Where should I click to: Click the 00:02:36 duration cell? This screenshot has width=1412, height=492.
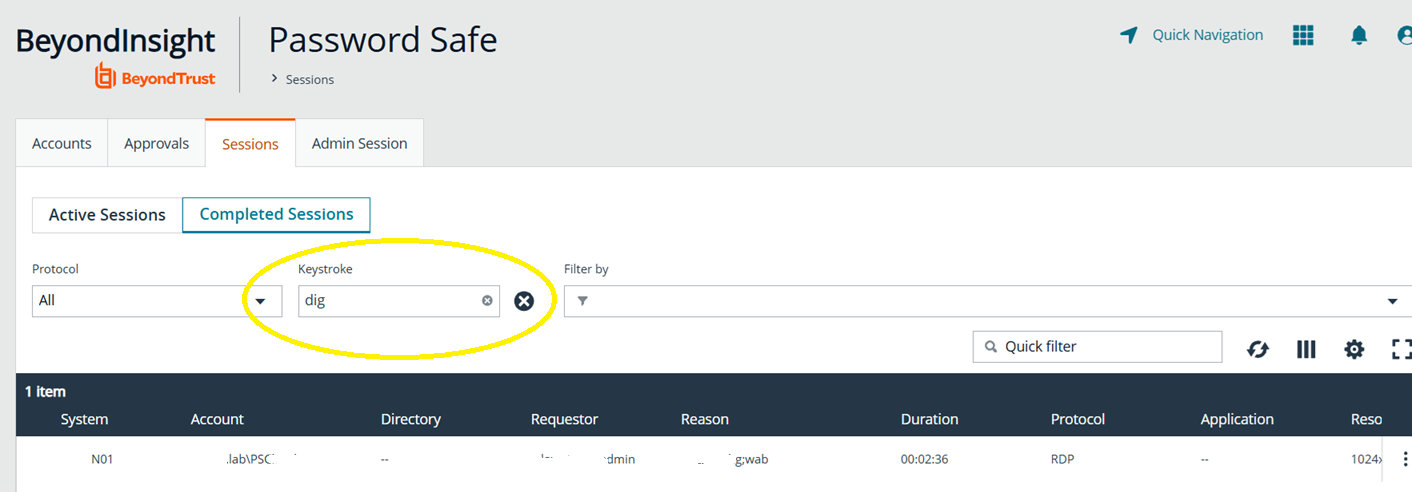pos(924,460)
